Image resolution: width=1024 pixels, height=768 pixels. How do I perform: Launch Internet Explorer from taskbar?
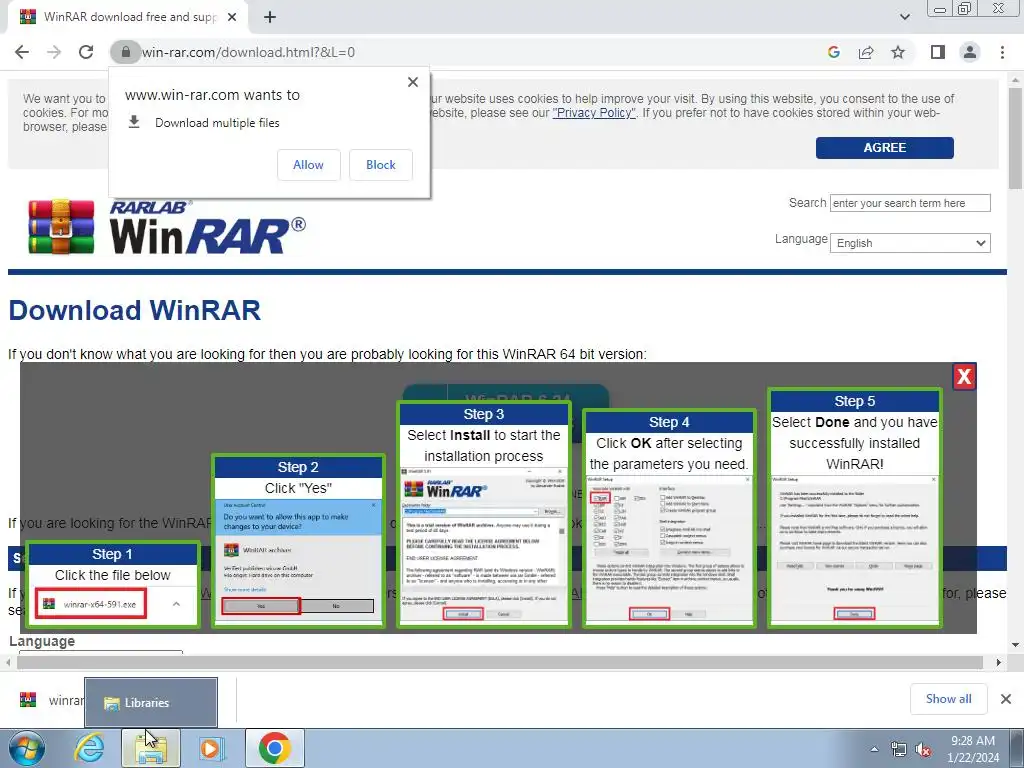(89, 748)
